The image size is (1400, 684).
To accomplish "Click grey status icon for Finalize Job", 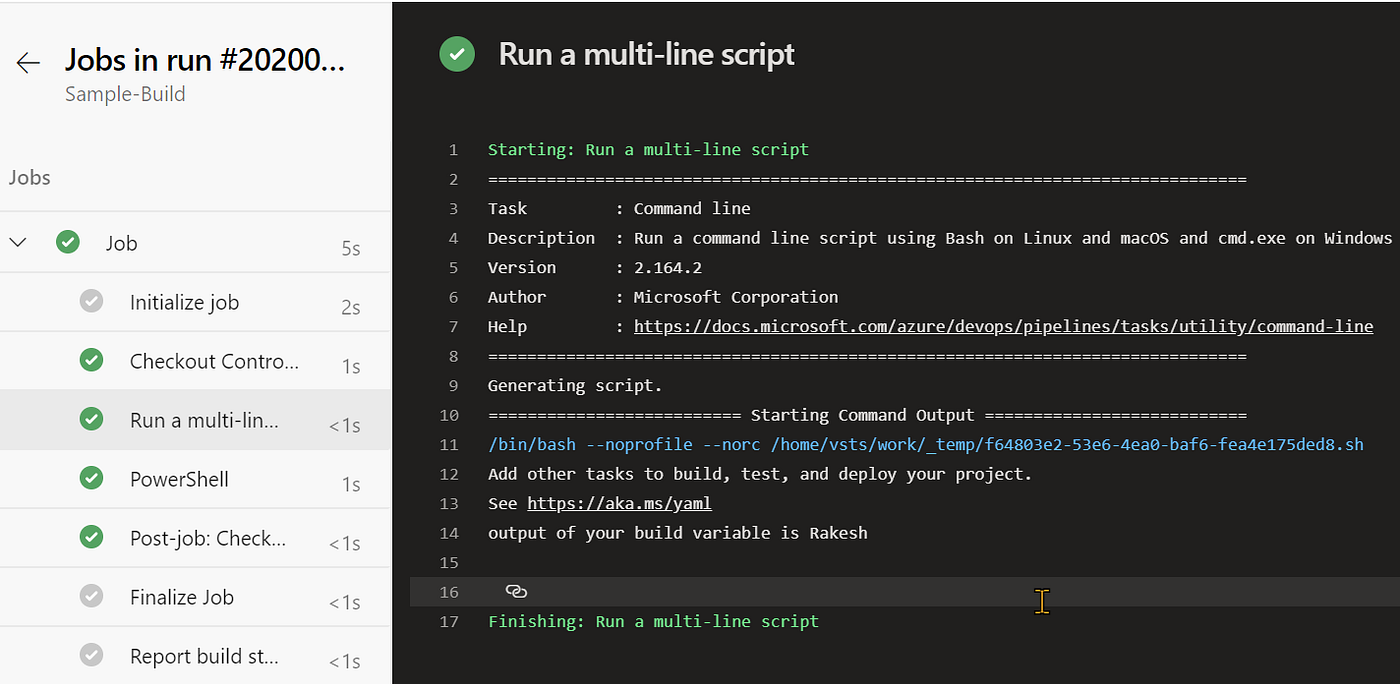I will pyautogui.click(x=91, y=596).
